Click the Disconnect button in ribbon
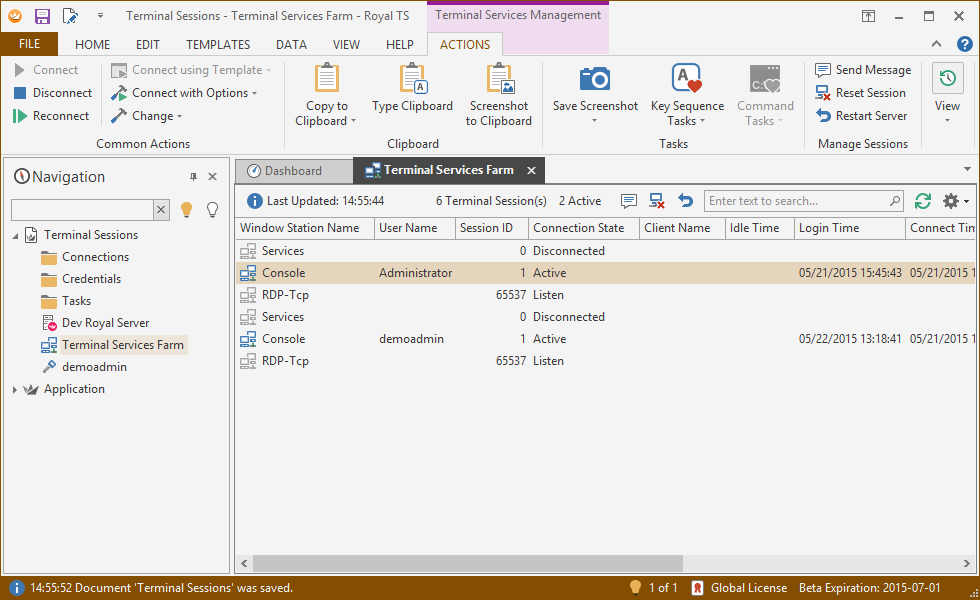 coord(53,93)
